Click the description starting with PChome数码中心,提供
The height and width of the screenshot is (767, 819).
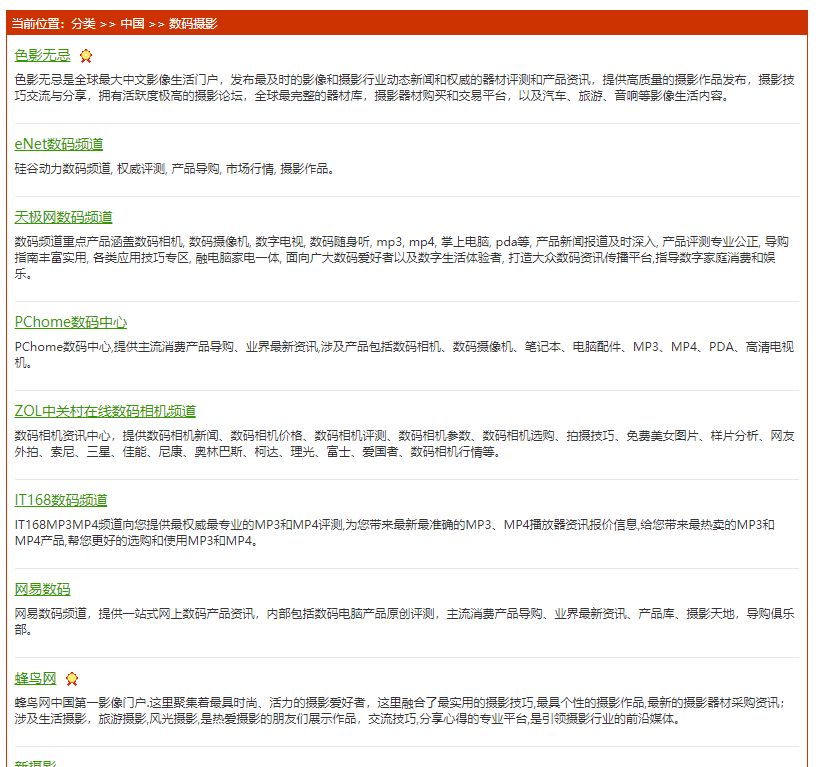click(x=404, y=354)
